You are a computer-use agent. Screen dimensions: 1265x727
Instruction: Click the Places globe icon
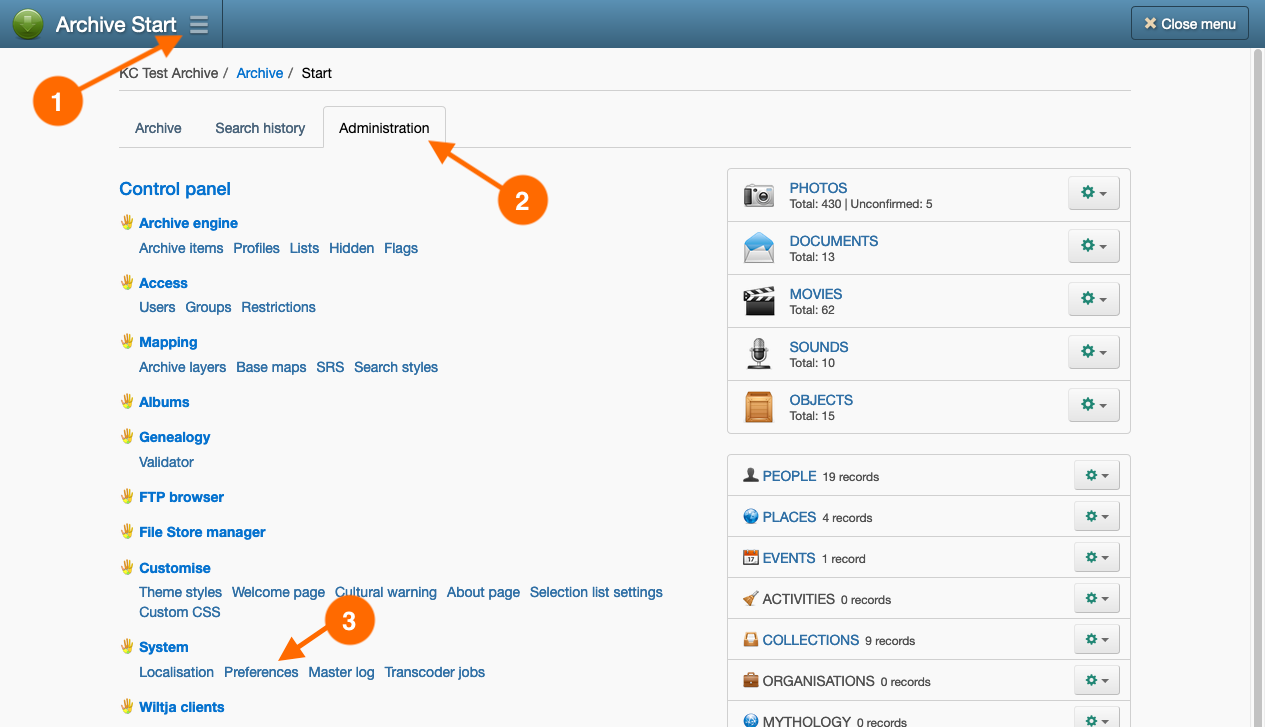tap(751, 516)
